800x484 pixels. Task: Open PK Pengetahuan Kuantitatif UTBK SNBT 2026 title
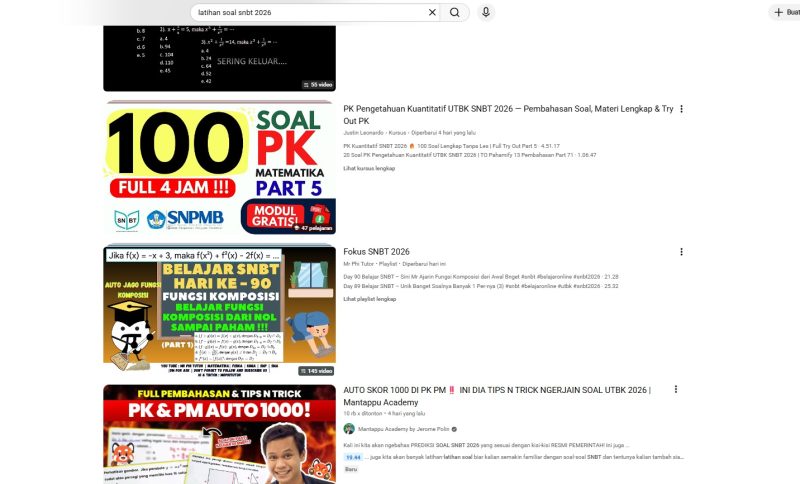click(508, 115)
